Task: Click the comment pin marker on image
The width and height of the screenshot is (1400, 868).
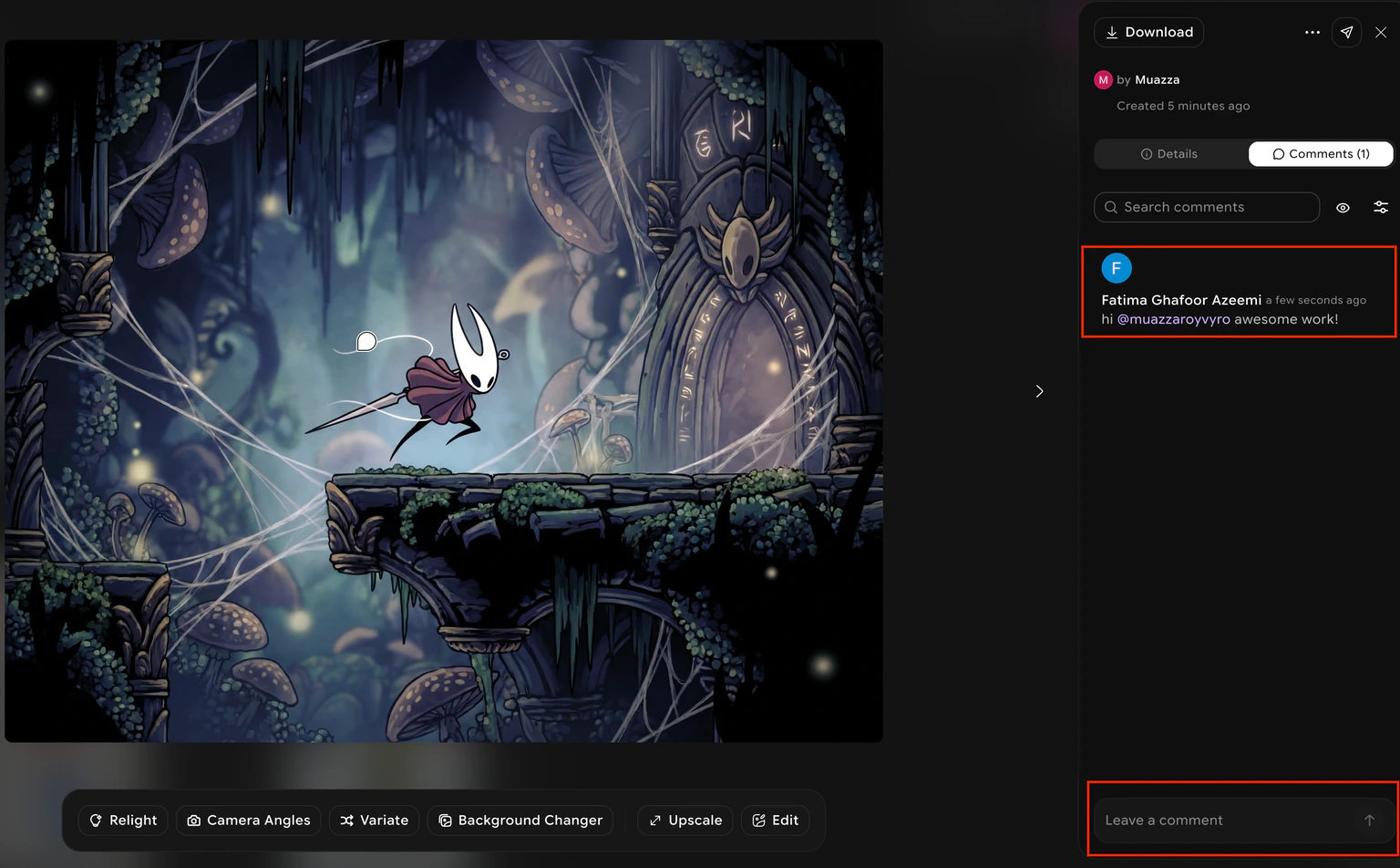Action: click(x=366, y=341)
